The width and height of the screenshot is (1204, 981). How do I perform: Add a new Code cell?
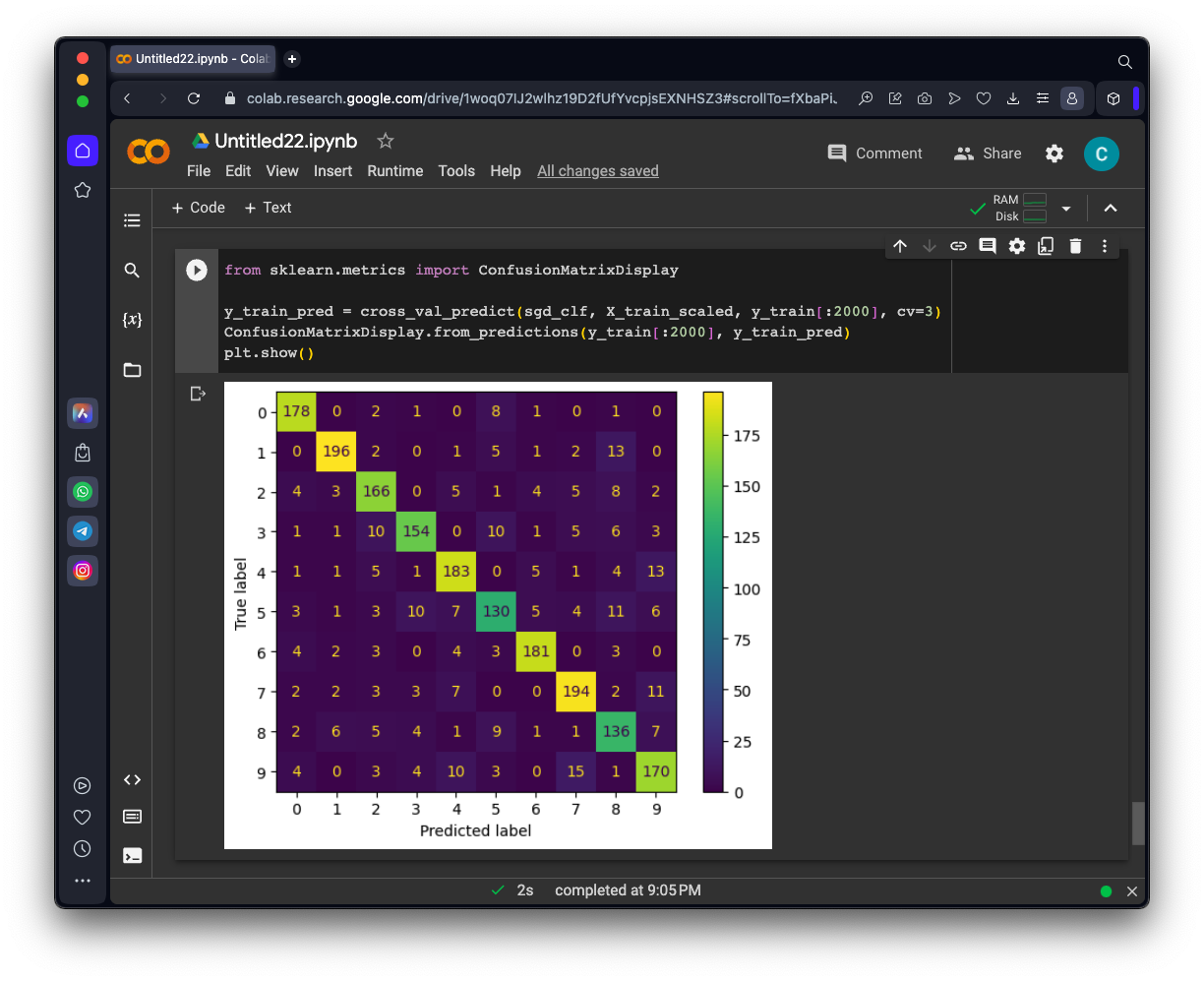198,208
